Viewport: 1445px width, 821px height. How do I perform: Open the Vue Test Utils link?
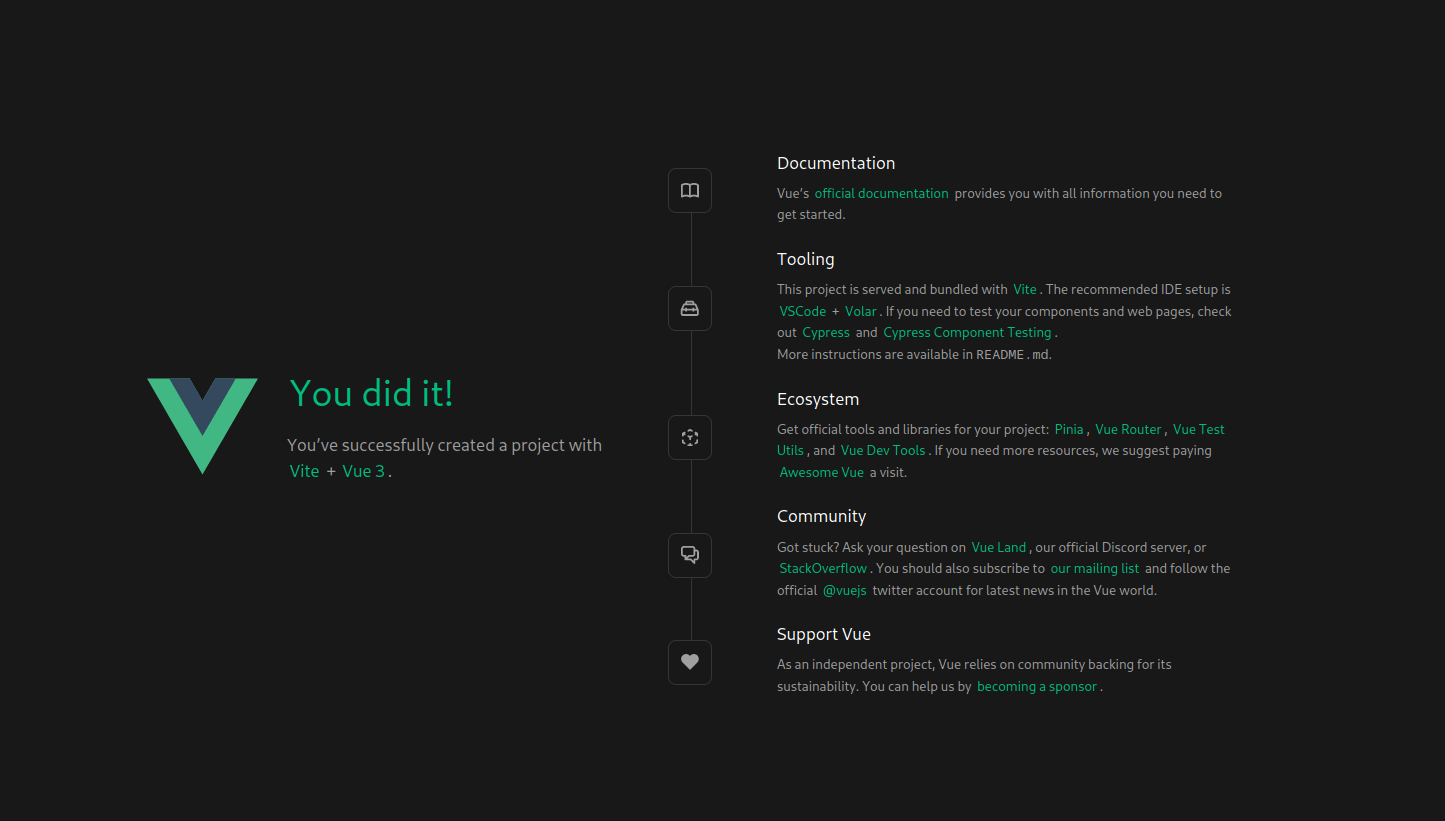[x=1198, y=429]
